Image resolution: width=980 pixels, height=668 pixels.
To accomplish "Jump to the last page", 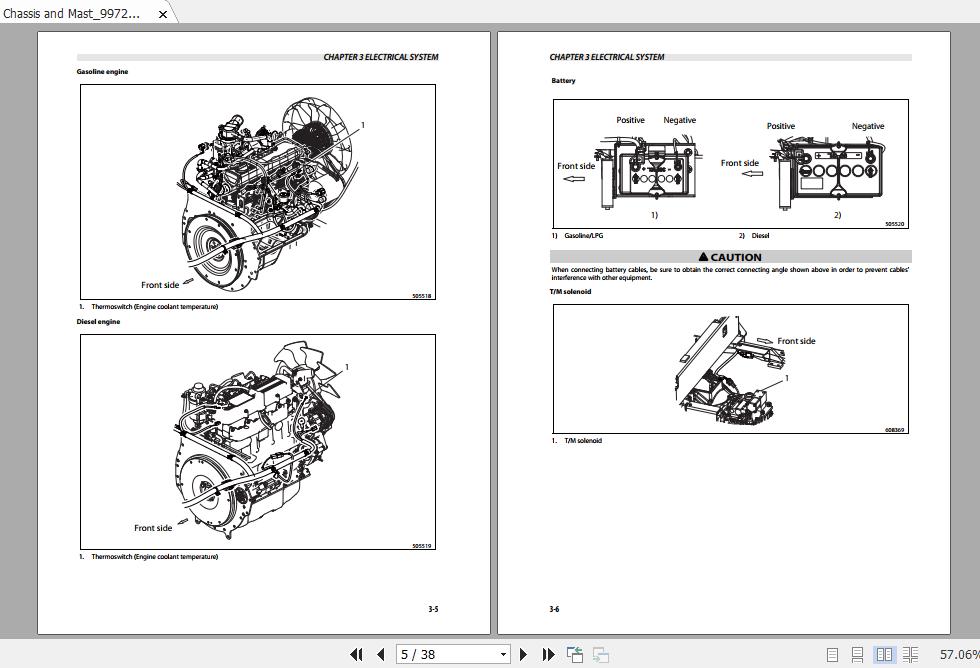I will coord(548,654).
